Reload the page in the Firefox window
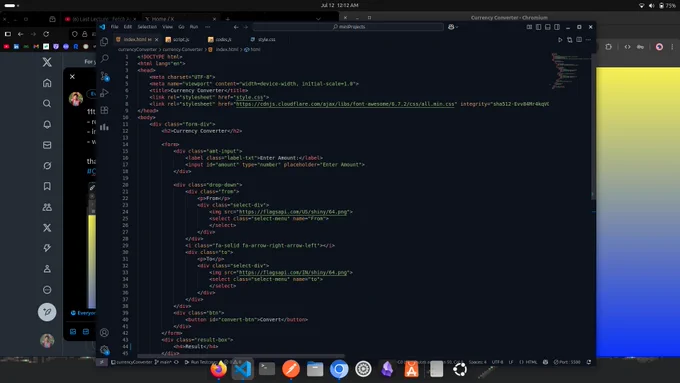 (x=46, y=34)
